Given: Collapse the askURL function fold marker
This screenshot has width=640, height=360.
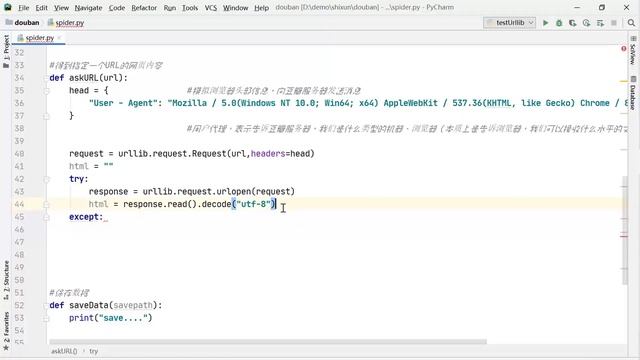Looking at the screenshot, I should click(x=46, y=78).
